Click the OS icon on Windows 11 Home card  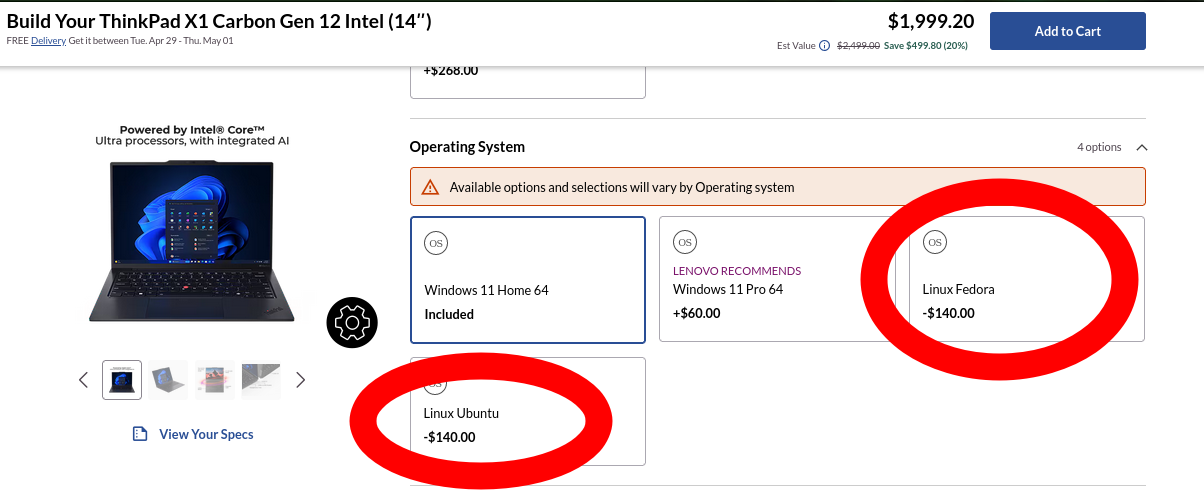[x=435, y=242]
